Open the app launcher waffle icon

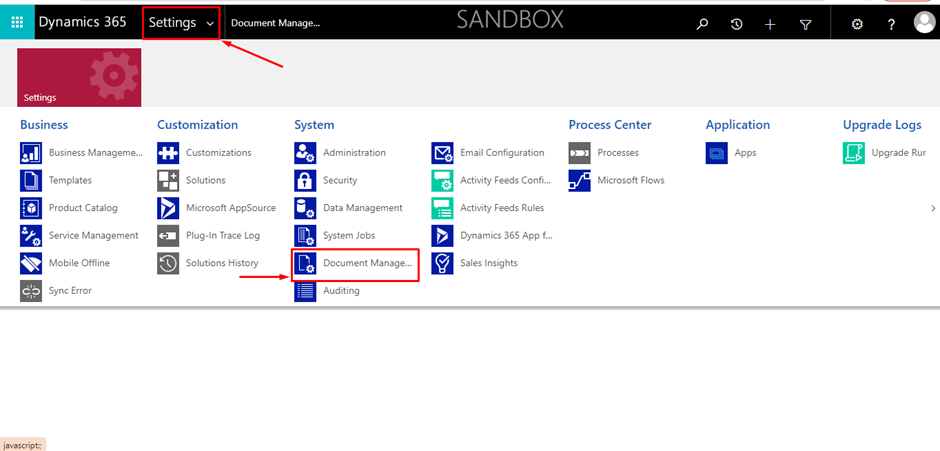pyautogui.click(x=17, y=23)
